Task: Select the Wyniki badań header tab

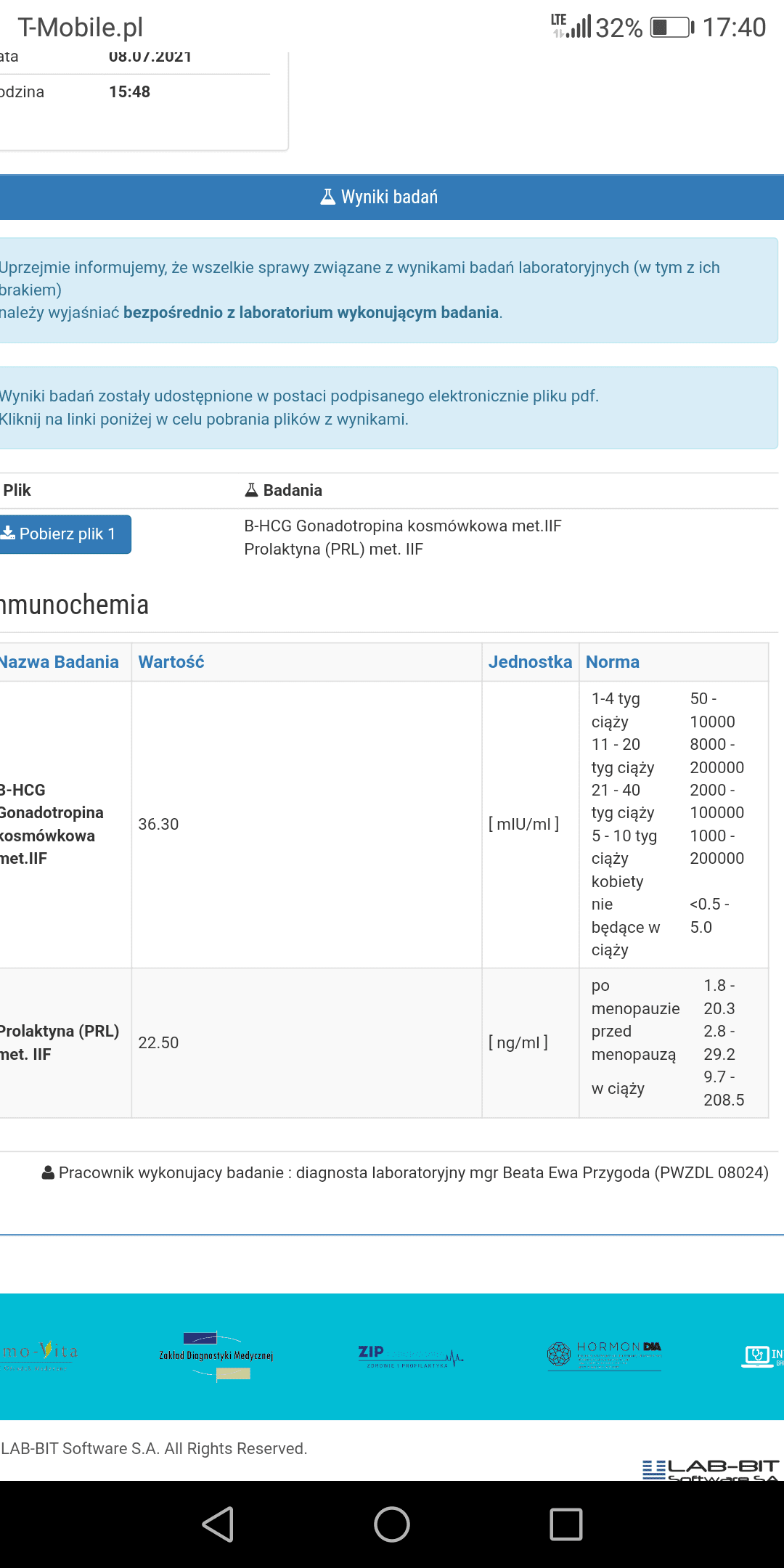Action: pos(391,197)
